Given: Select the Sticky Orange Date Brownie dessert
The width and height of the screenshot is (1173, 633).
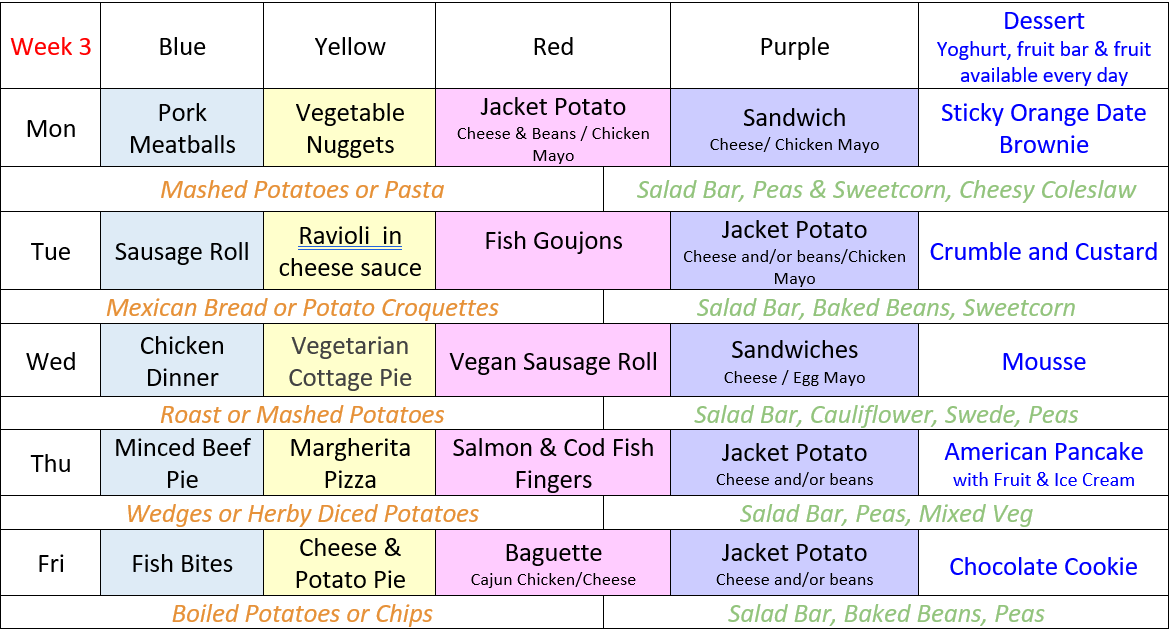Looking at the screenshot, I should pos(1044,128).
